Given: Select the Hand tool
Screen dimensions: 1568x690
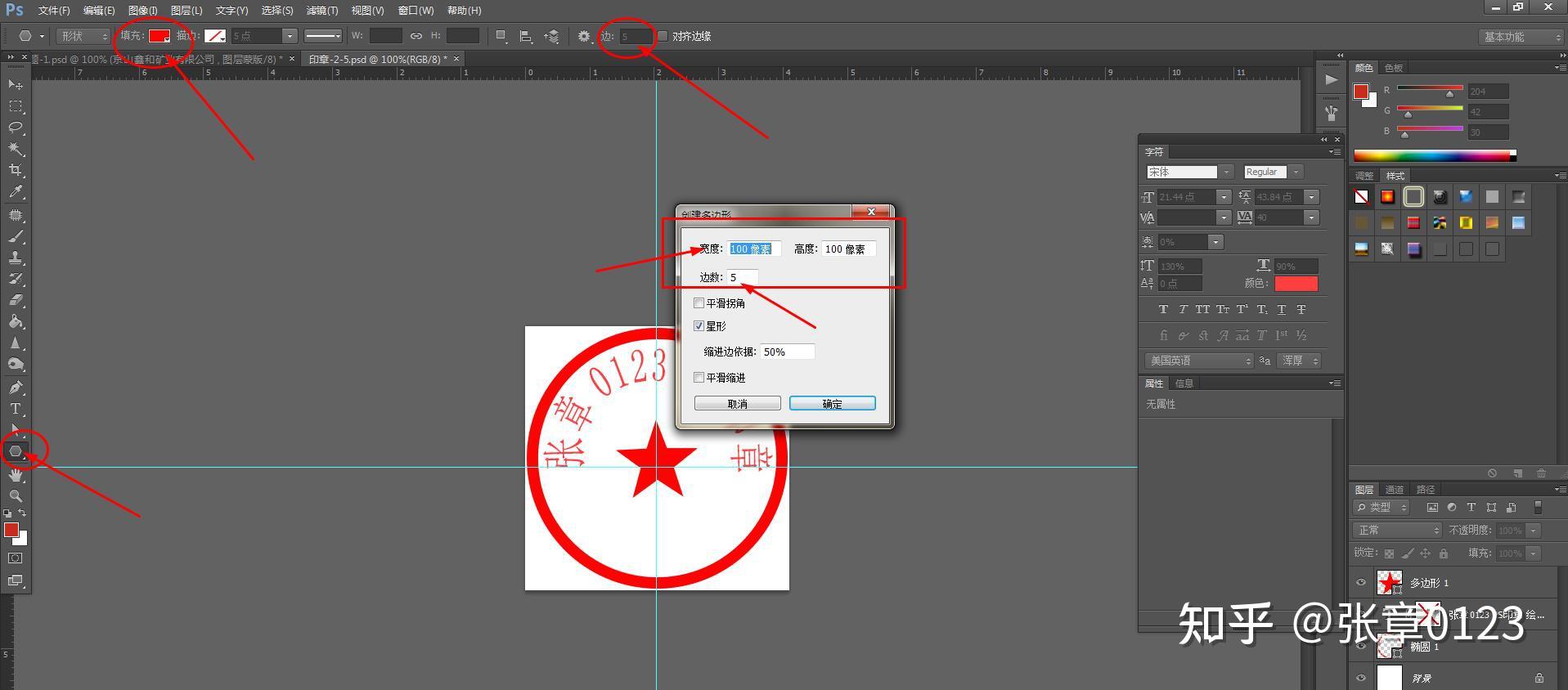Looking at the screenshot, I should 16,474.
